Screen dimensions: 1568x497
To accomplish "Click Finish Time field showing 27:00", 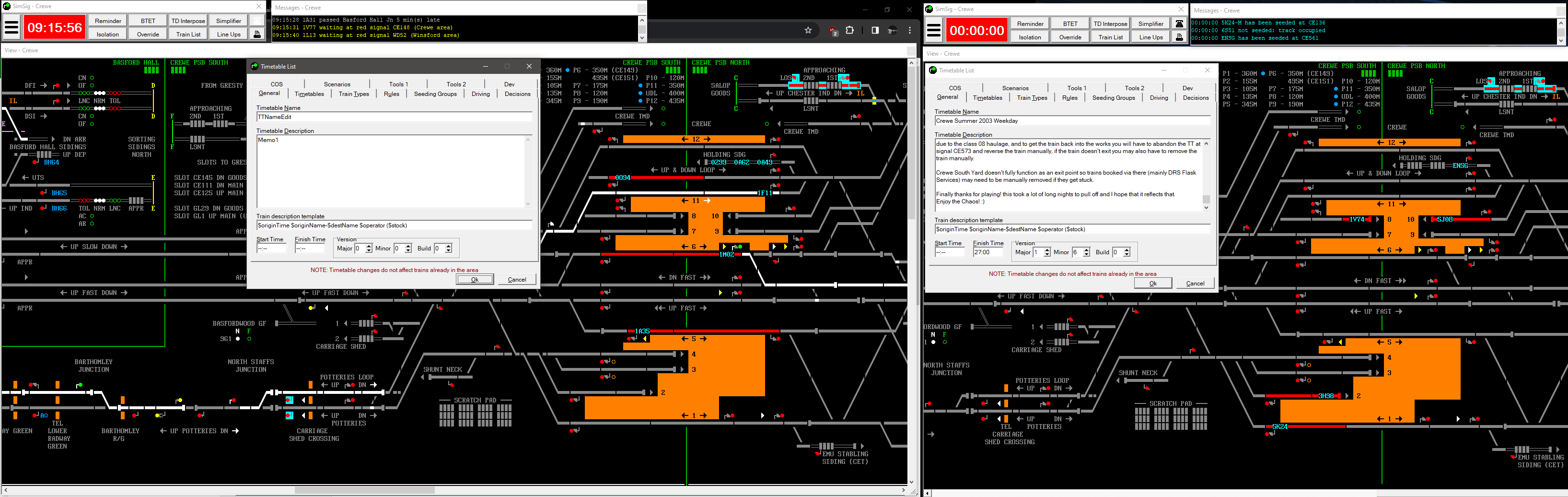I will tap(988, 252).
